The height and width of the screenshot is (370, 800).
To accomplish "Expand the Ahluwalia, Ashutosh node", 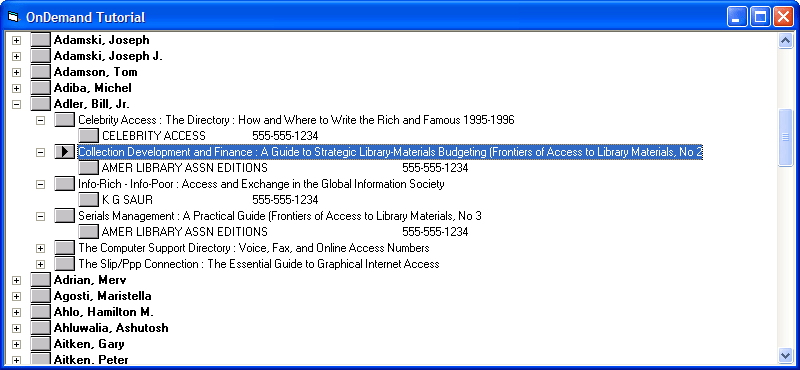I will point(16,328).
